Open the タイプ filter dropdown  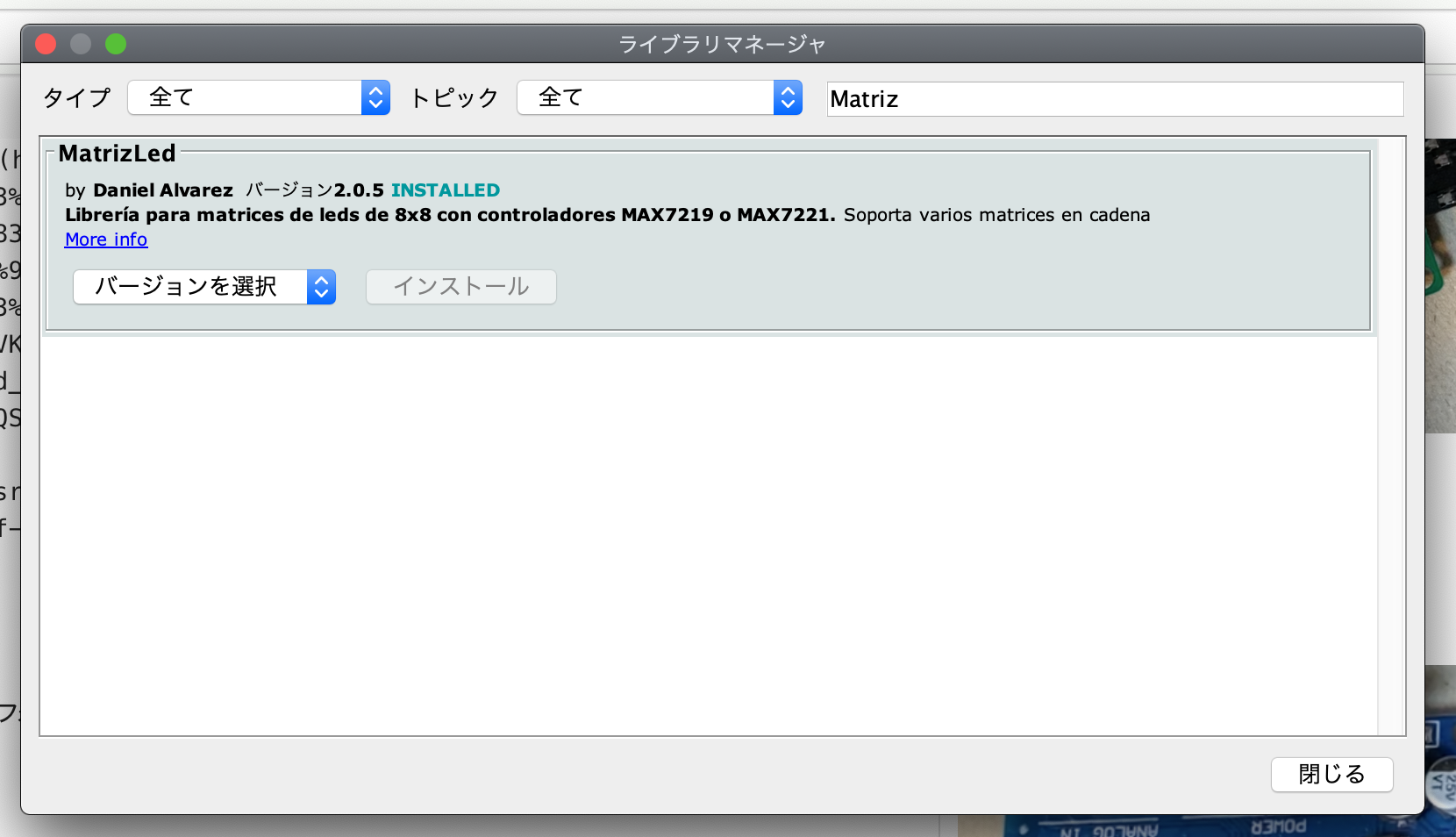[259, 97]
